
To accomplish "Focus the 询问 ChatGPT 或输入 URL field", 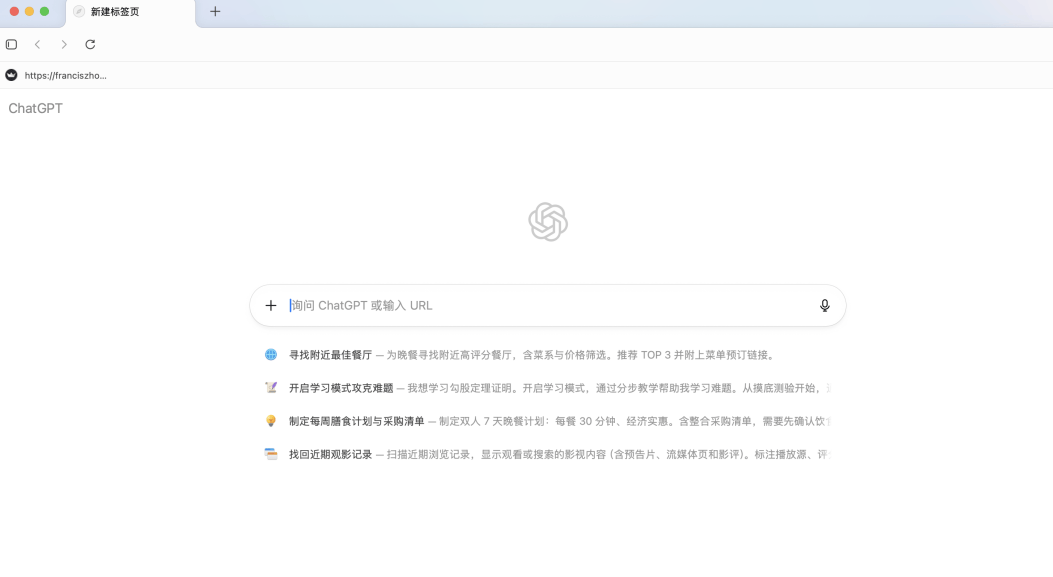I will (540, 306).
